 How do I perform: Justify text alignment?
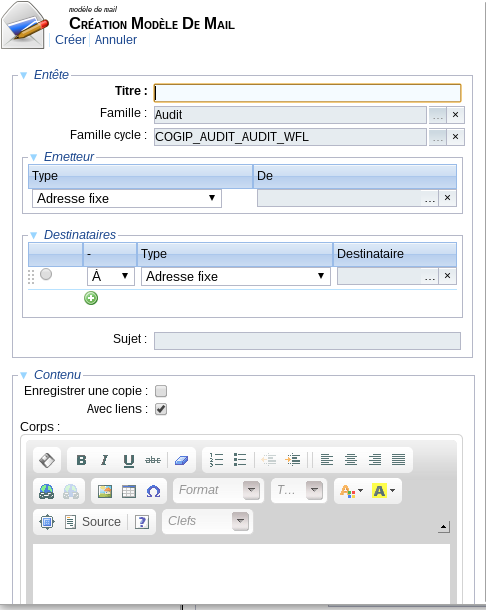tap(398, 460)
